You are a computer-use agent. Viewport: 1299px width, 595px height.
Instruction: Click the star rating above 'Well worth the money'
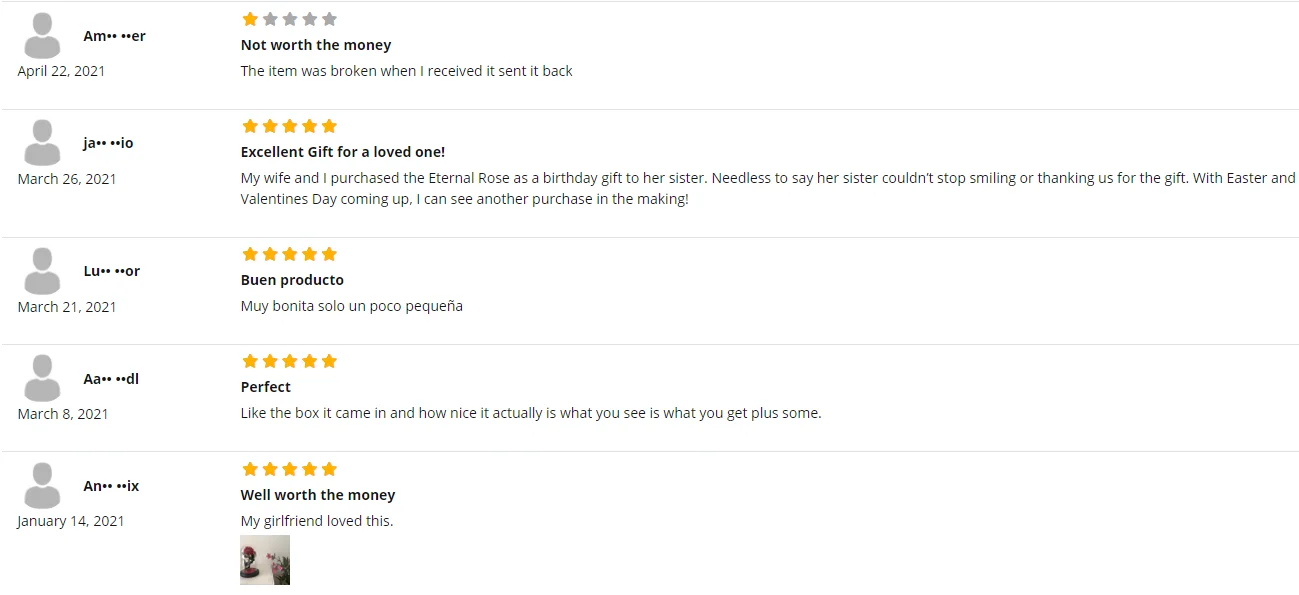coord(289,469)
